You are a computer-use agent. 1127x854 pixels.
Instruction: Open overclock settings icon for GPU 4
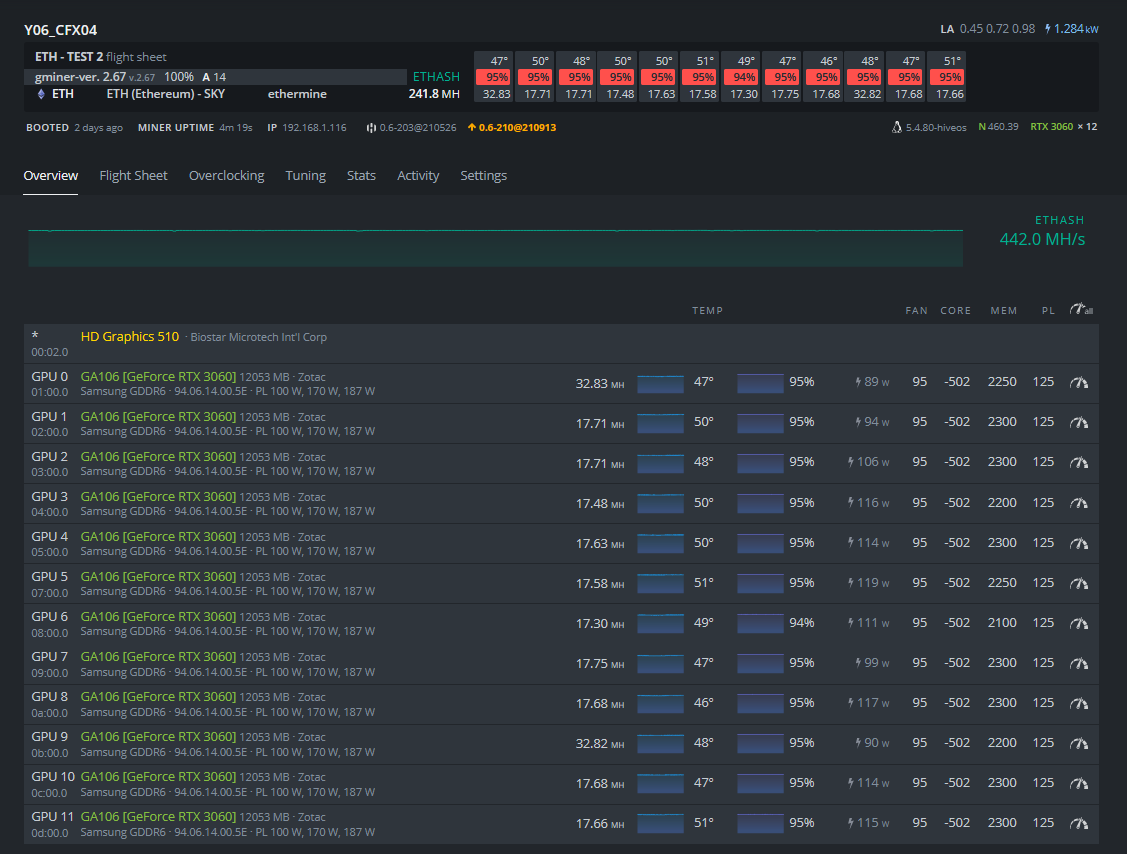point(1079,543)
